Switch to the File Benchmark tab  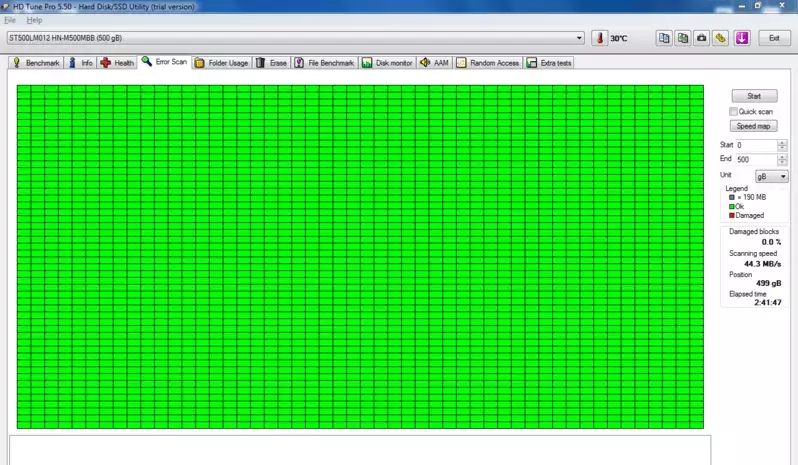[324, 63]
